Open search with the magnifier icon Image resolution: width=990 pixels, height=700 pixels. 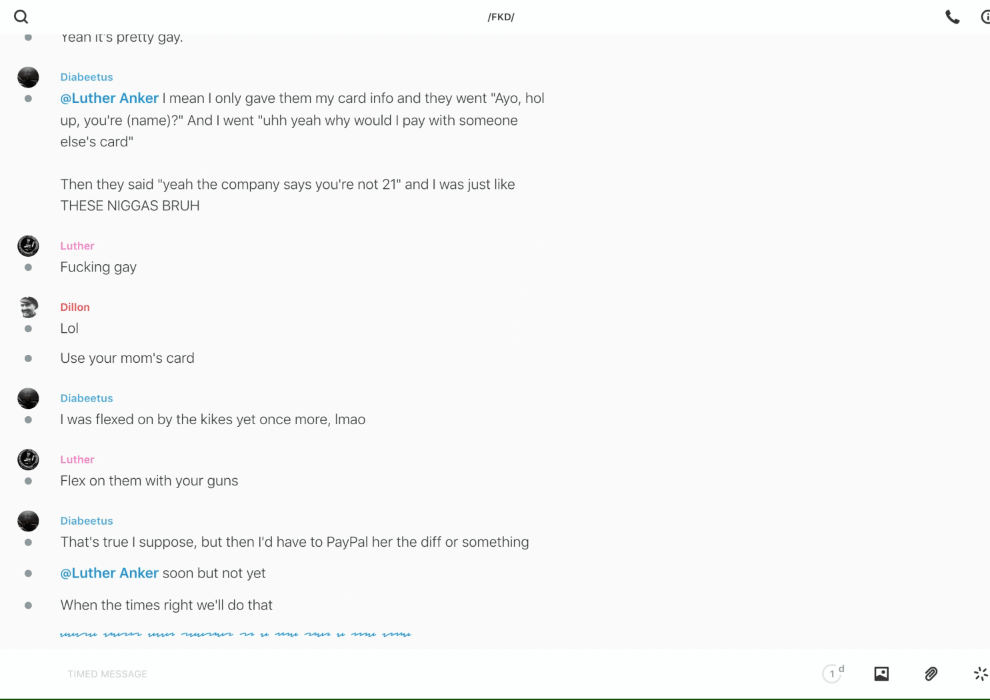[x=21, y=17]
